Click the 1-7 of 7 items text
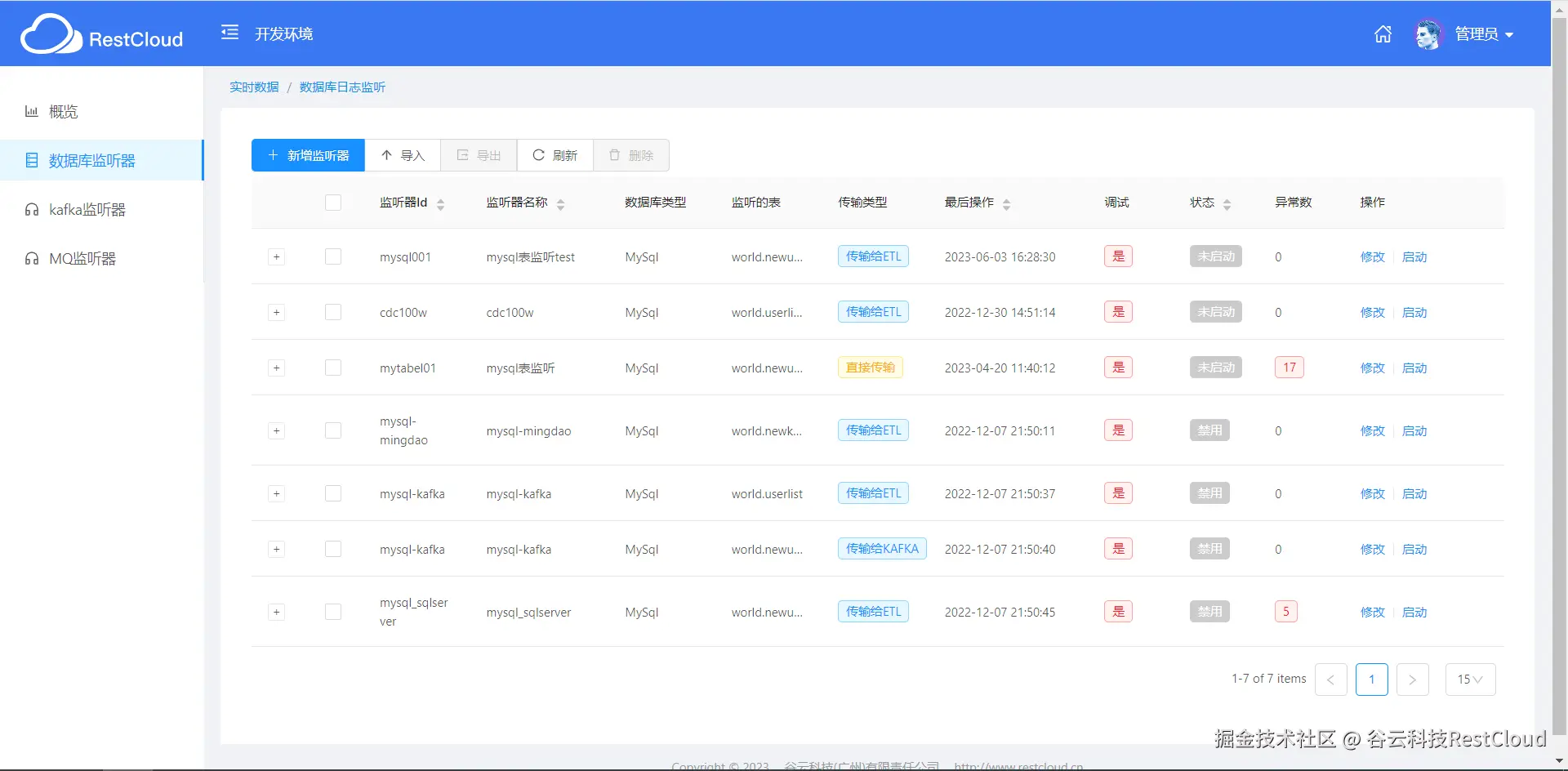Screen dimensions: 1568x771 click(x=1269, y=679)
